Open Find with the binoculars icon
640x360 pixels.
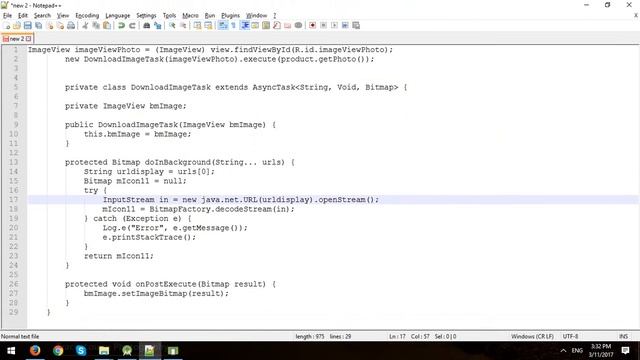[147, 25]
